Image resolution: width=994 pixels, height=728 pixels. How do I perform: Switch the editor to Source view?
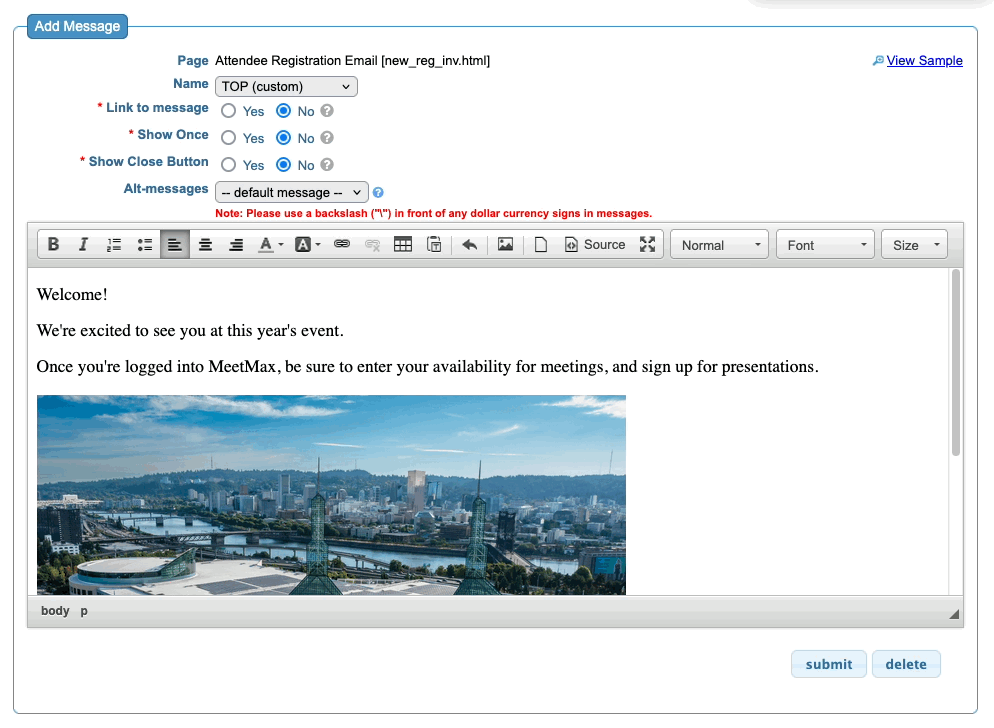point(595,245)
